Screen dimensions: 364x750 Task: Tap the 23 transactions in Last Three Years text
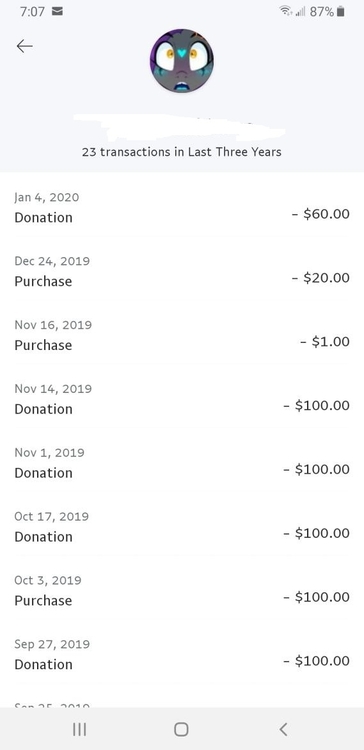coord(182,152)
